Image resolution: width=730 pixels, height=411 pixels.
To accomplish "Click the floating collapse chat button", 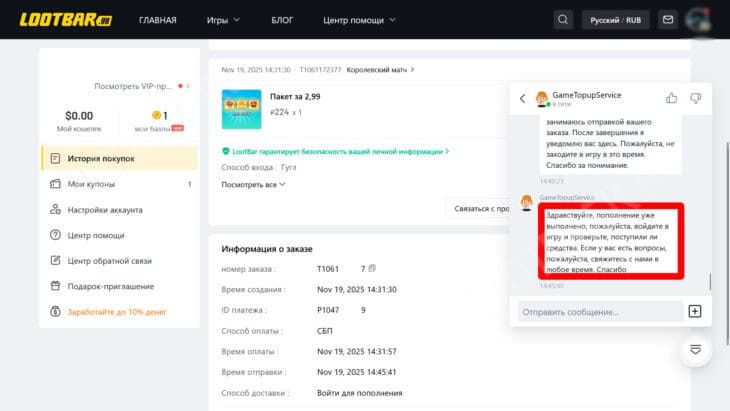I will [695, 350].
